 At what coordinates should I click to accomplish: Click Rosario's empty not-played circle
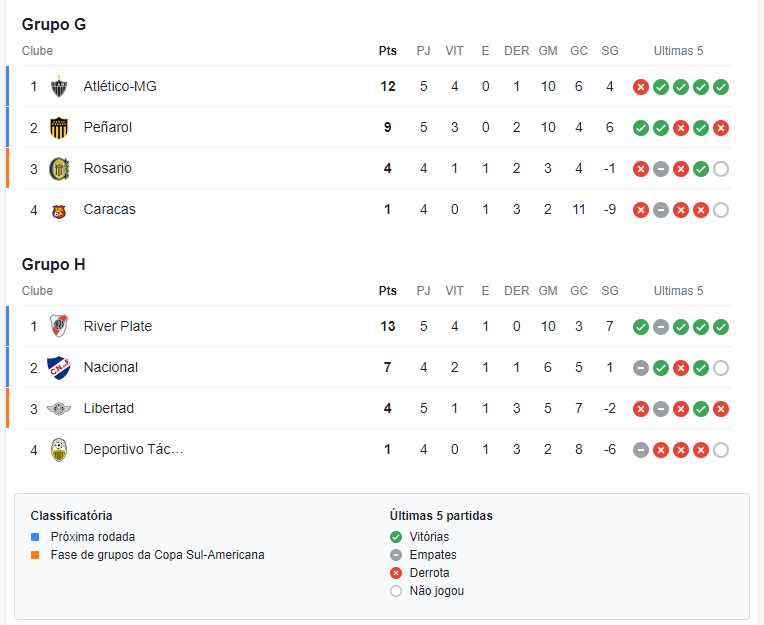[721, 169]
